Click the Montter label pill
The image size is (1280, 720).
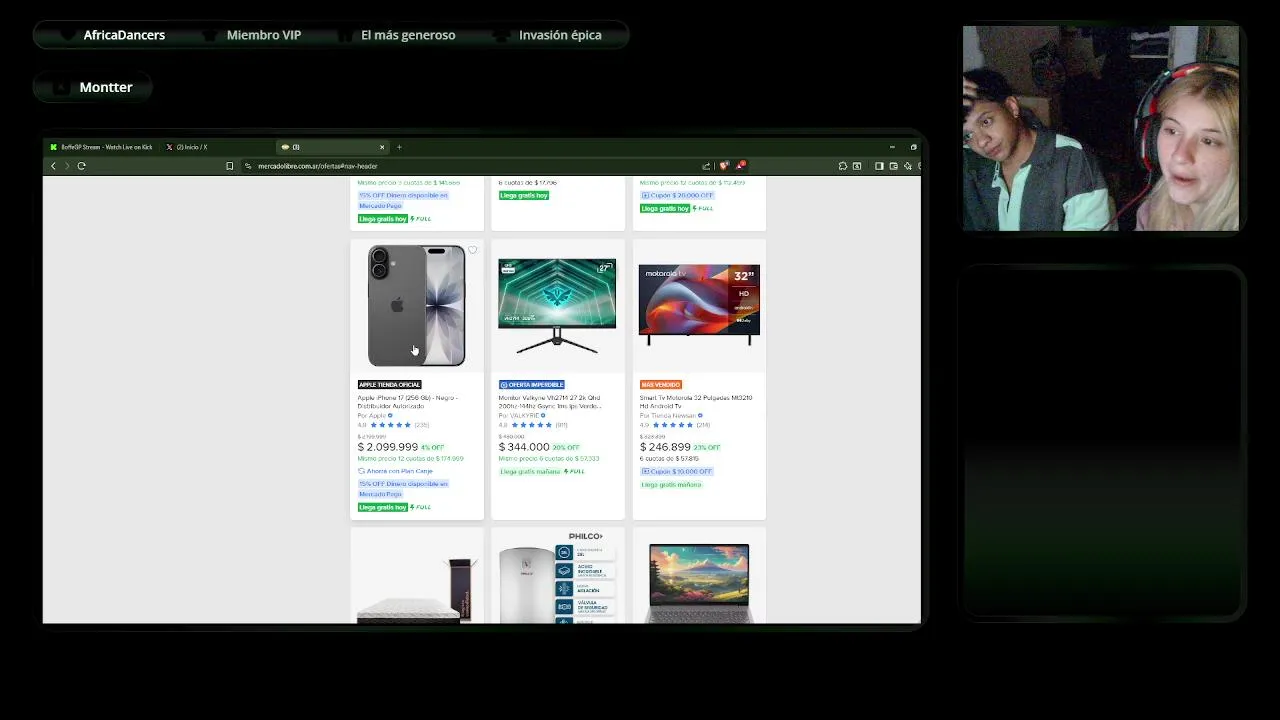coord(93,87)
